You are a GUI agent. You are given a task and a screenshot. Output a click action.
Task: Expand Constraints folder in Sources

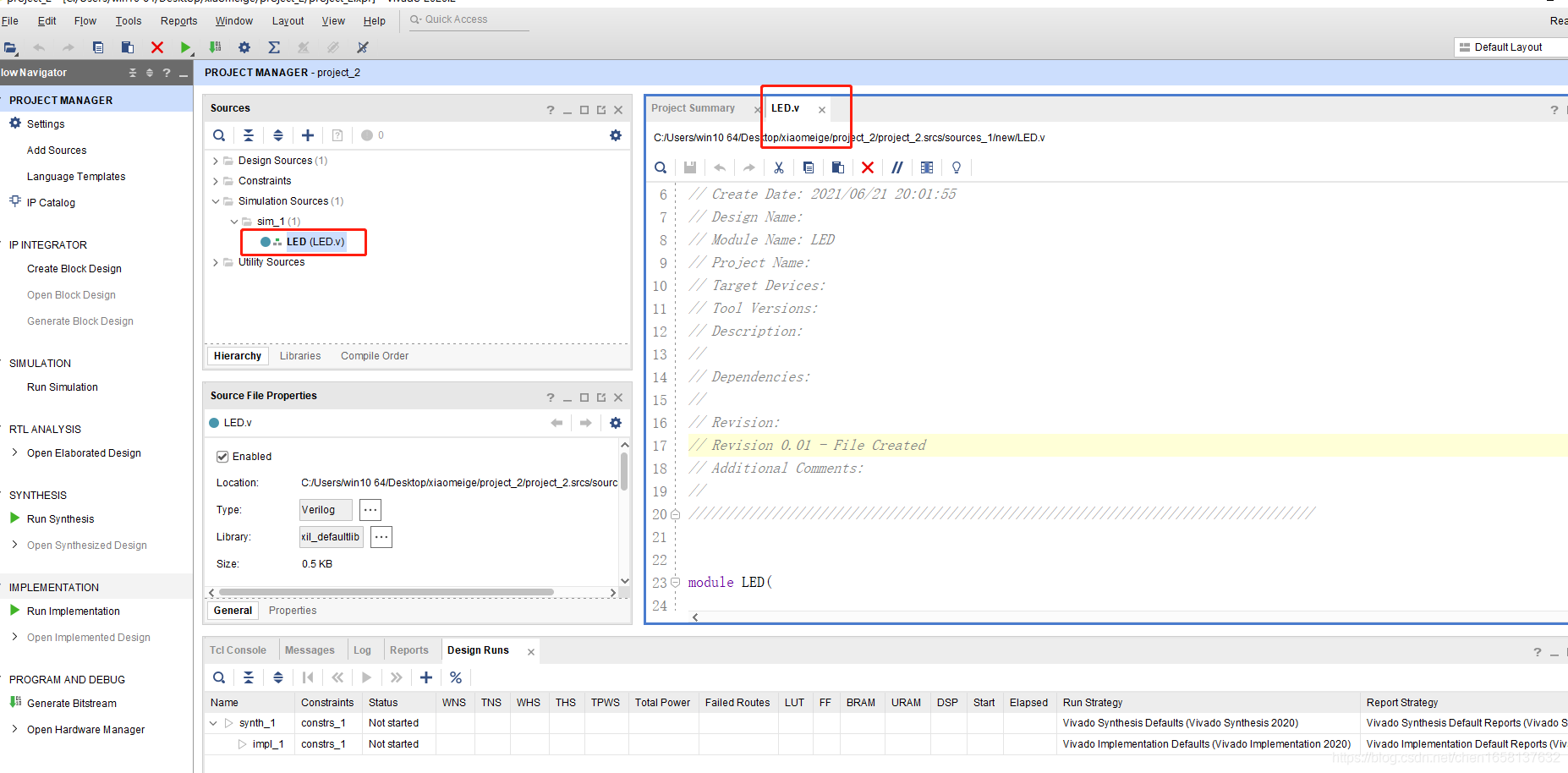[x=216, y=181]
